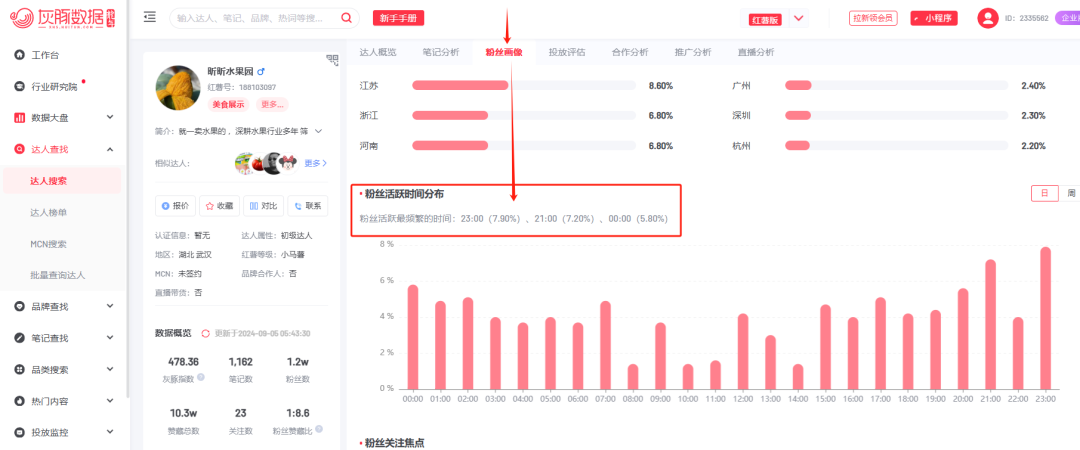Screen dimensions: 1080x450
Task: Click the 行业研究院 sidebar icon
Action: (19, 87)
